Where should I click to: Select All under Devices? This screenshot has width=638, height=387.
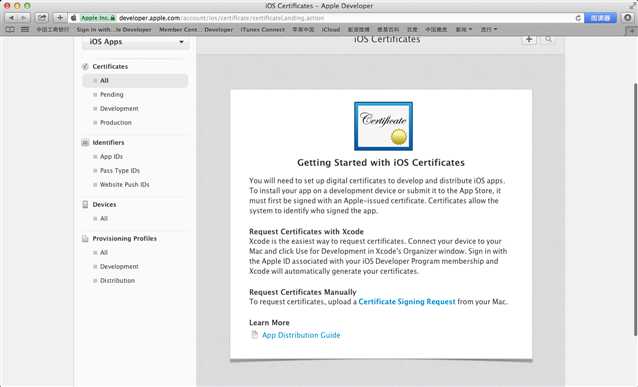coord(104,219)
